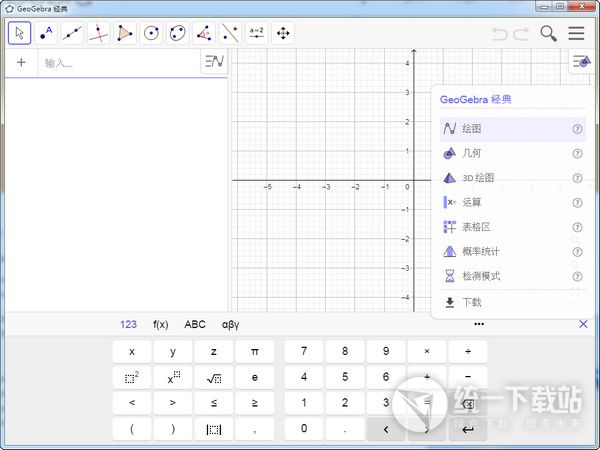Tap the square root key
The height and width of the screenshot is (450, 600).
pos(214,378)
